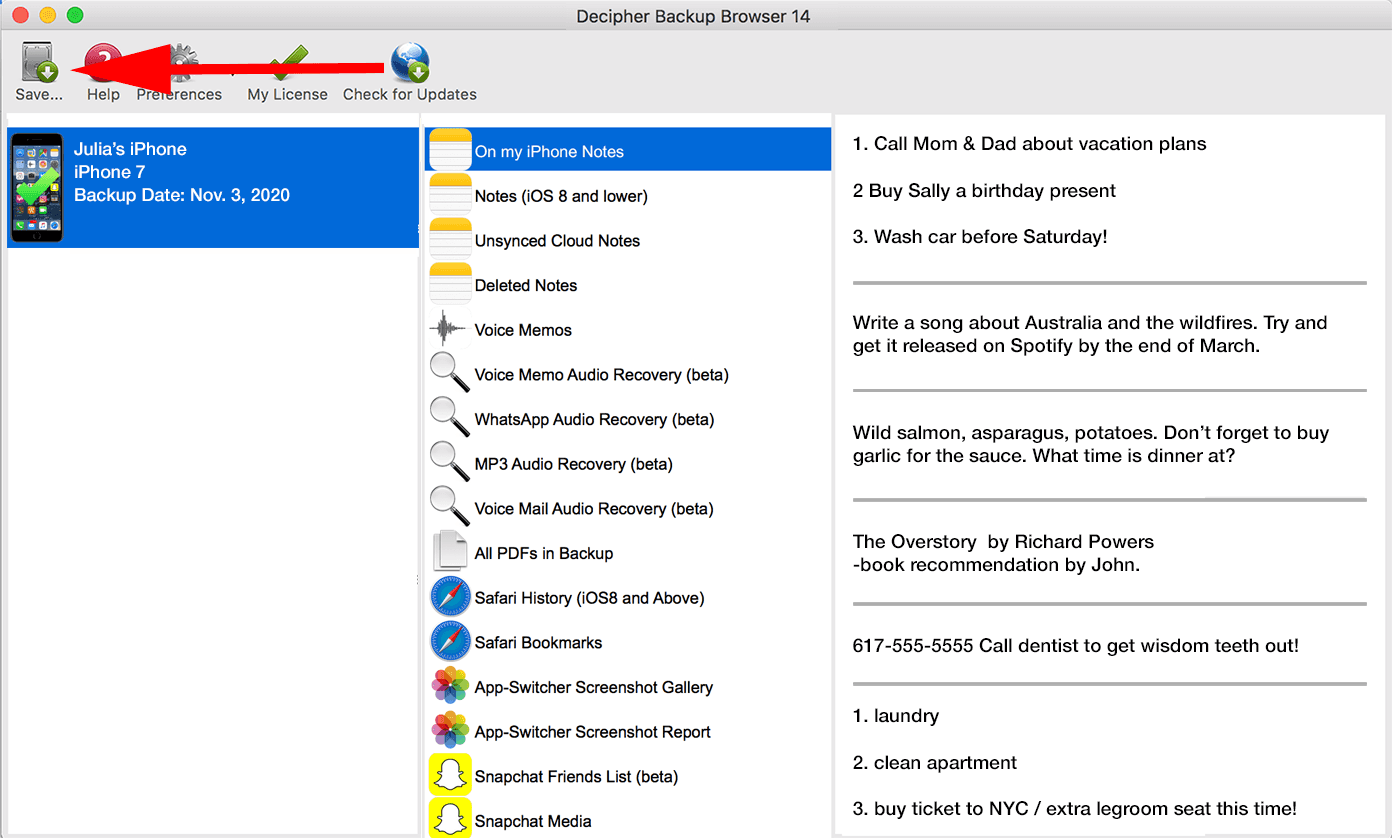Screen dimensions: 1392x838
Task: Choose Unsynced Cloud Notes entry
Action: click(x=557, y=241)
